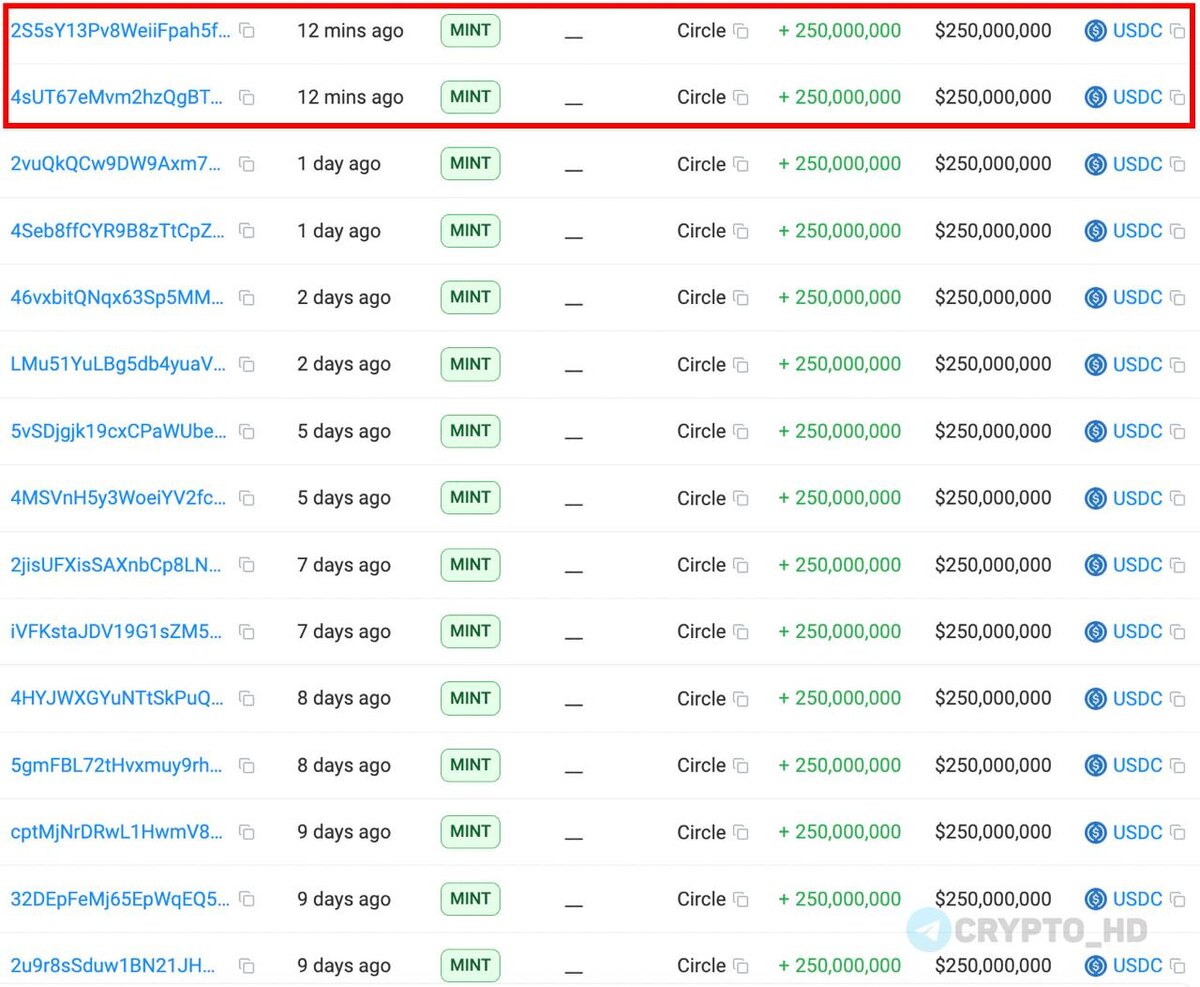The image size is (1200, 987).
Task: Copy USDC token address in iVFKstaJDV19 row
Action: point(1178,632)
